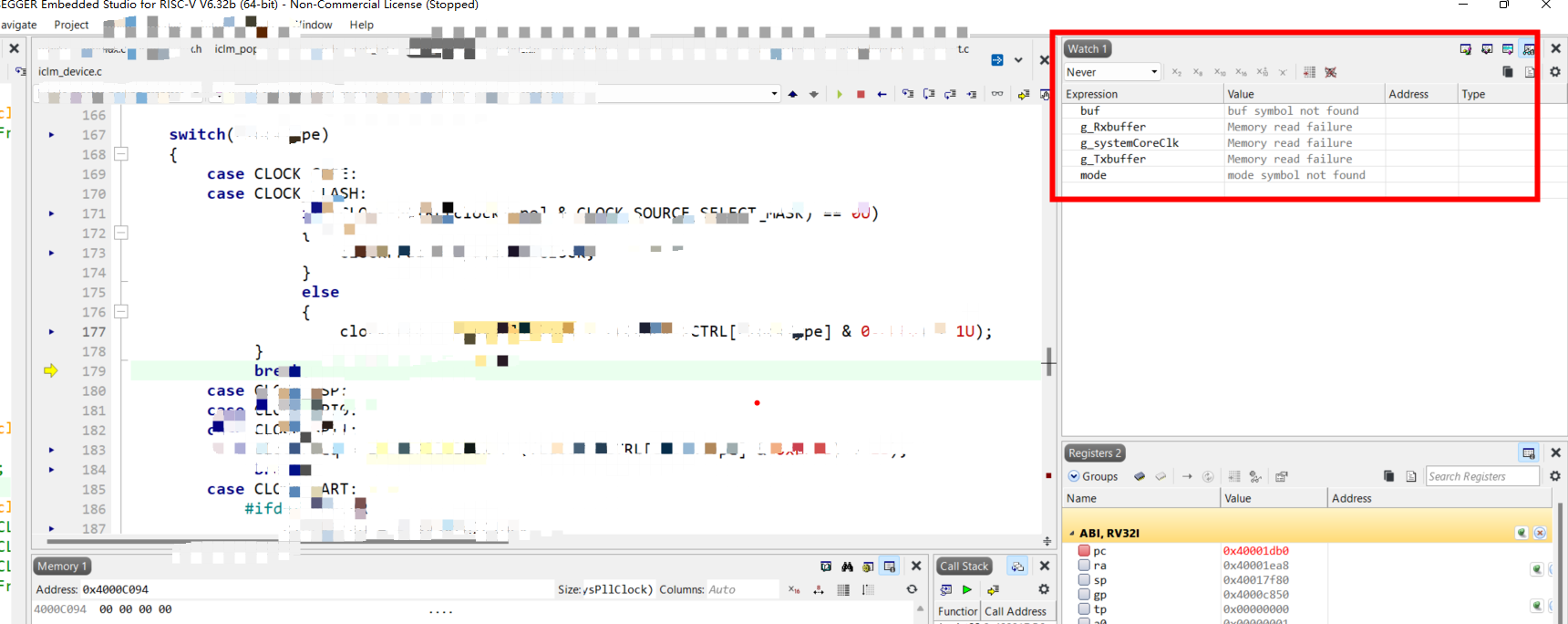Click the blue up arrow in editor toolbar
This screenshot has height=624, width=1568.
792,94
